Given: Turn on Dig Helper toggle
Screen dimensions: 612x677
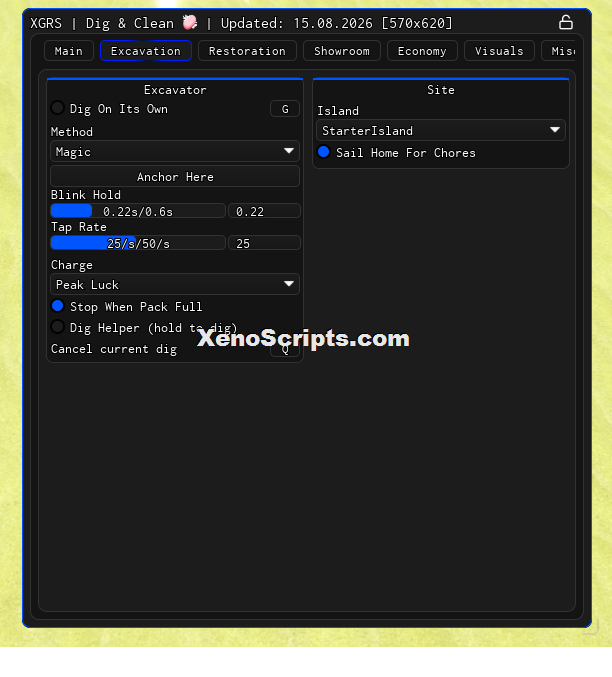Looking at the screenshot, I should (x=57, y=327).
